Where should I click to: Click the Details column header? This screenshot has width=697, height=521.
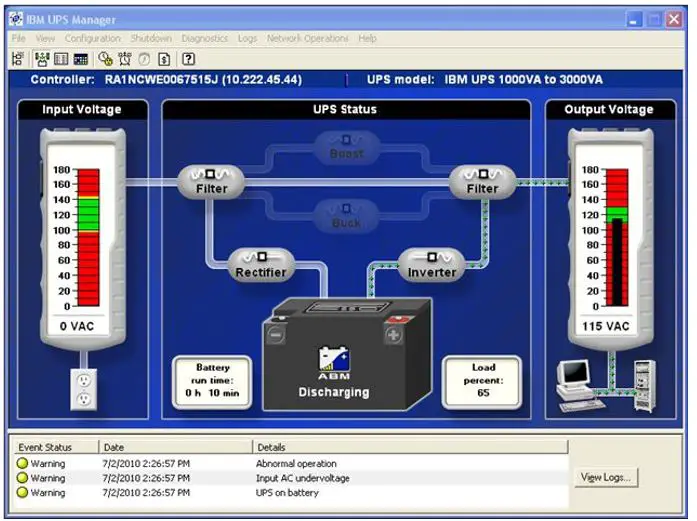click(x=410, y=447)
